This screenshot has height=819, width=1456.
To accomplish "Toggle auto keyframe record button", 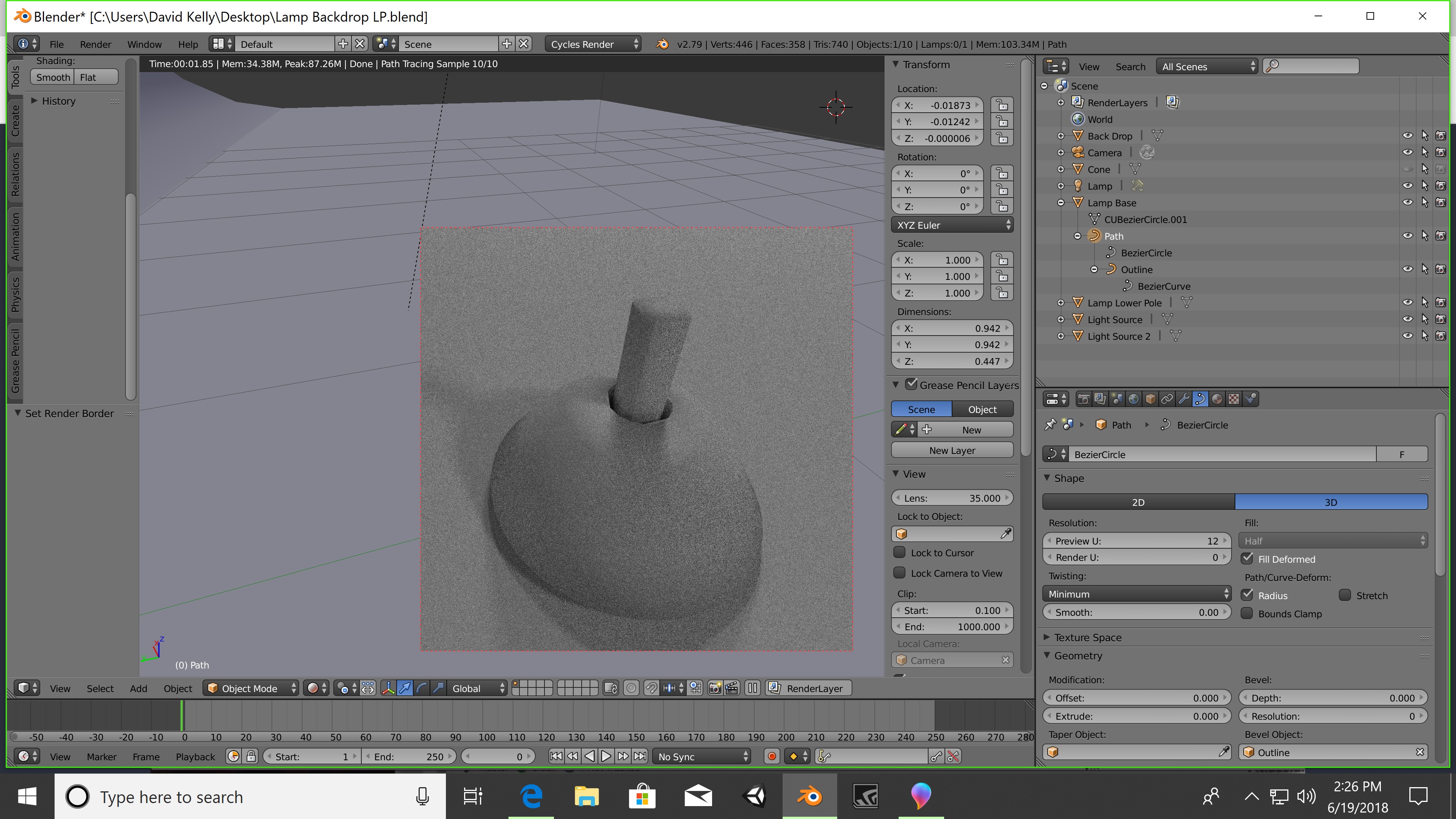I will click(772, 756).
